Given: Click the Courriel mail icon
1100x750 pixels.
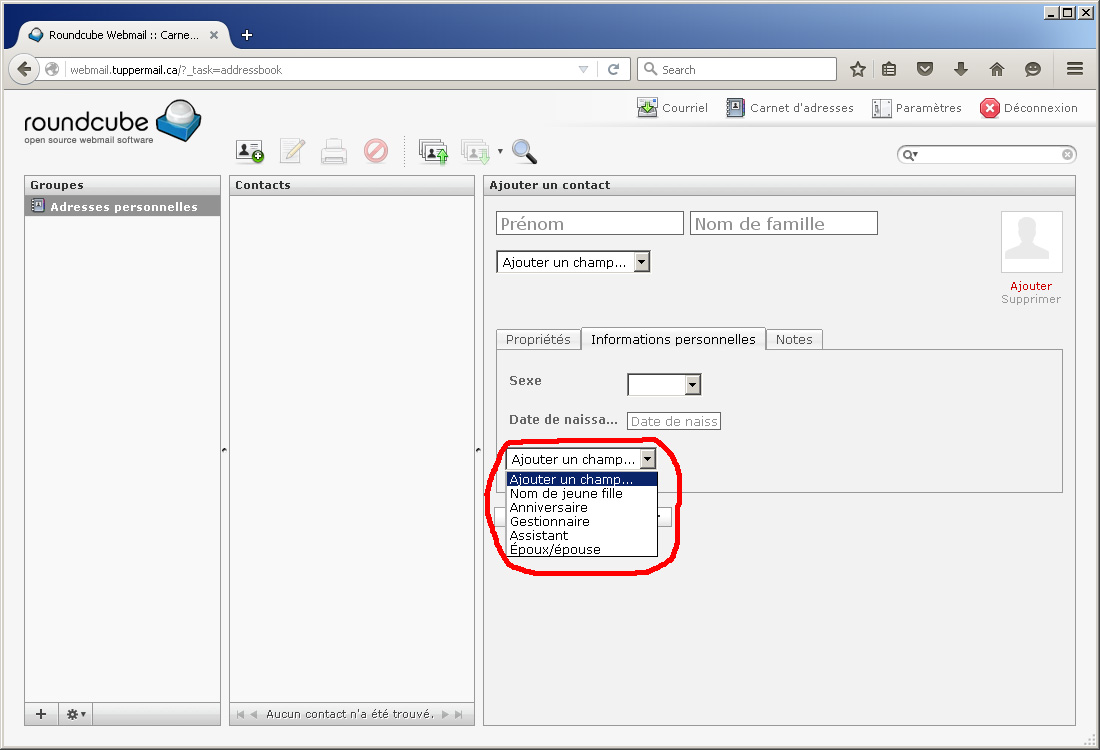Looking at the screenshot, I should point(648,108).
